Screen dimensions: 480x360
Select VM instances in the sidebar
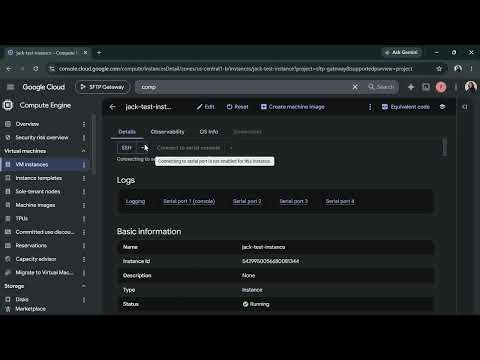44,165
